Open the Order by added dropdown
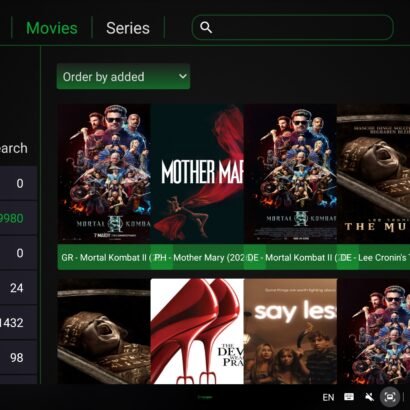 [123, 77]
